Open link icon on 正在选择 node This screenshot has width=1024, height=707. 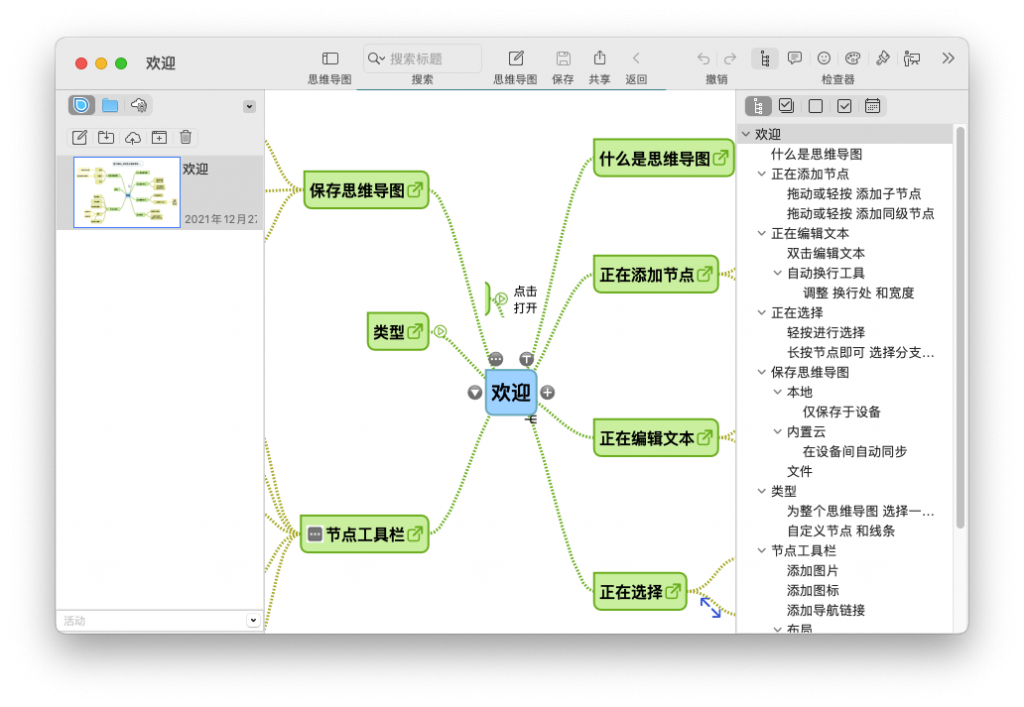coord(673,591)
